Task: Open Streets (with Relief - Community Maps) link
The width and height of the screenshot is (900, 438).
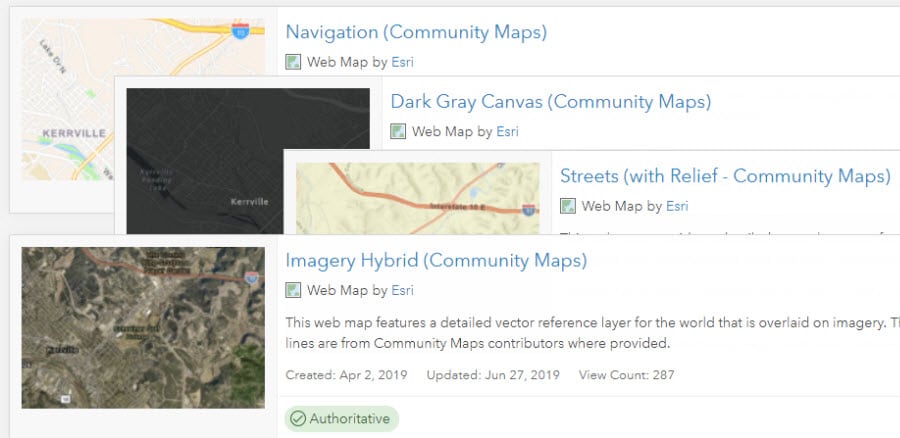Action: click(x=725, y=177)
